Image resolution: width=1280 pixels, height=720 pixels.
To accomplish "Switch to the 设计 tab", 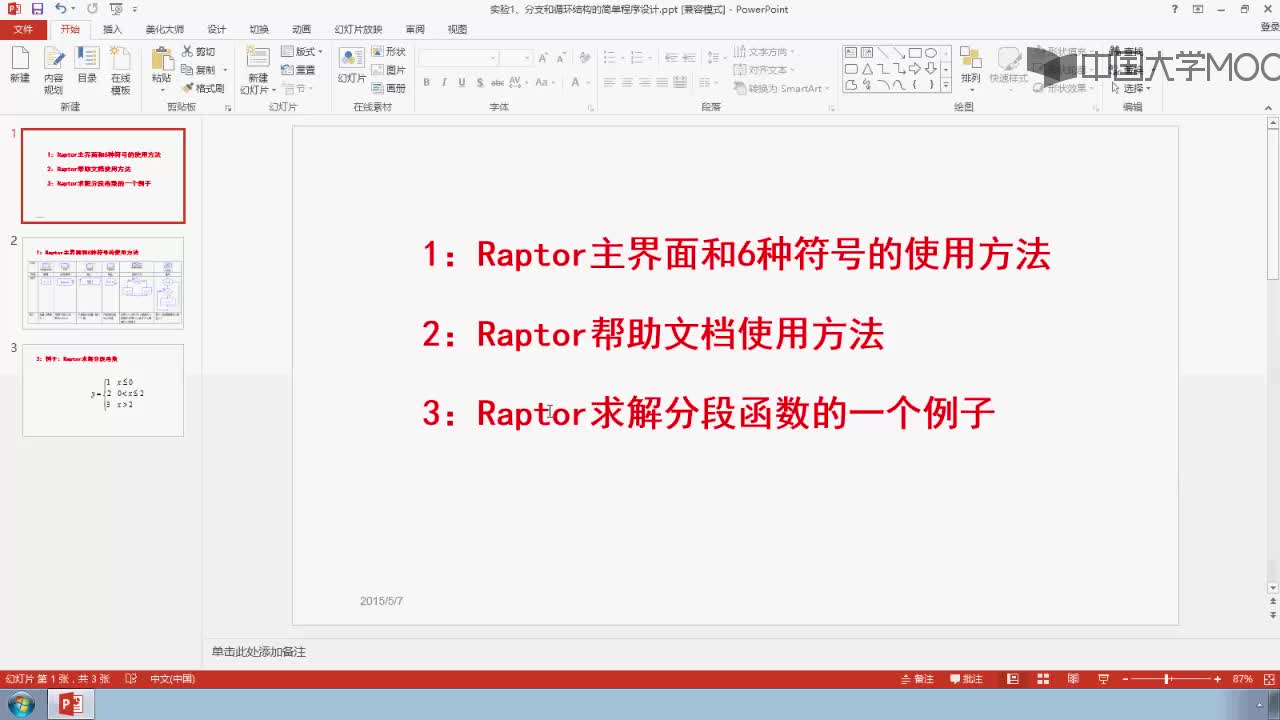I will point(216,30).
